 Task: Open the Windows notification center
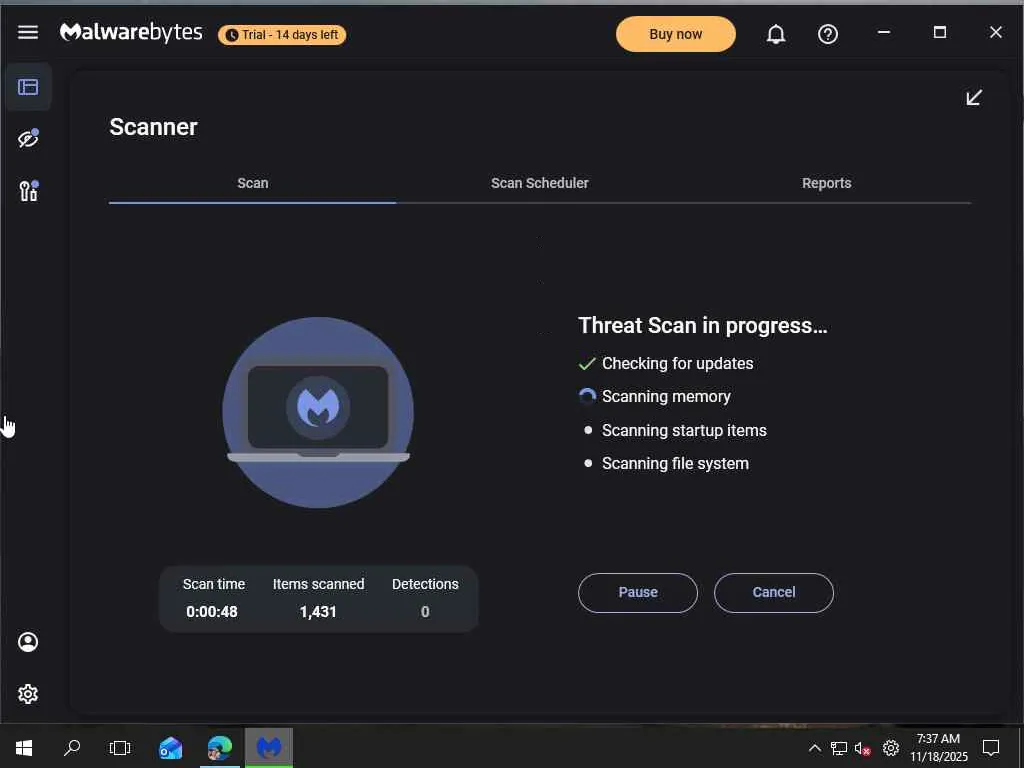991,748
